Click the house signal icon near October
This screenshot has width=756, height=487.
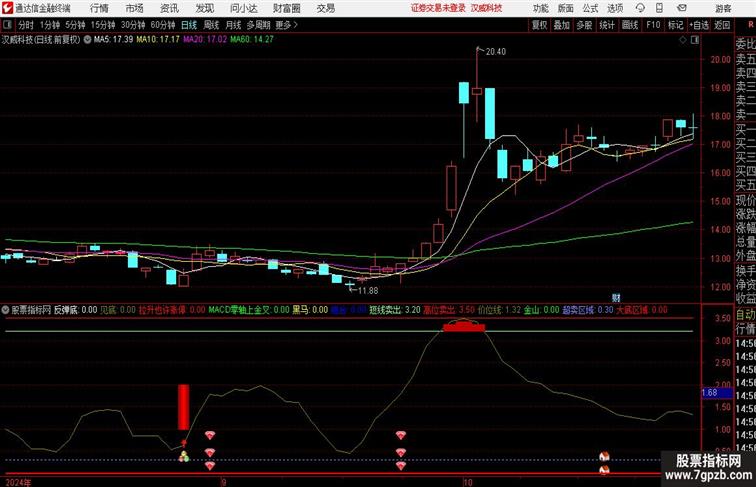pos(604,456)
